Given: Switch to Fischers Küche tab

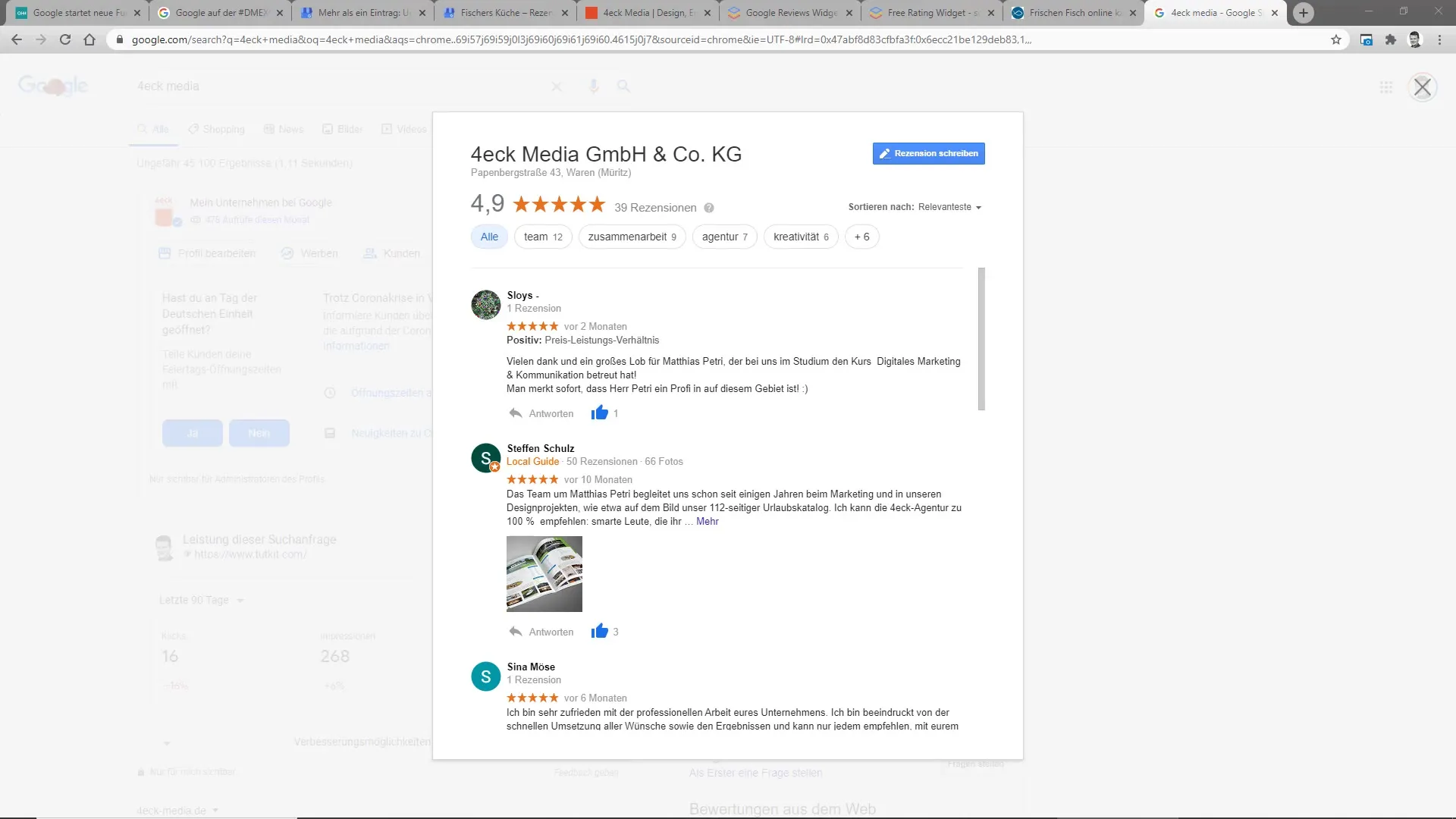Looking at the screenshot, I should (505, 13).
